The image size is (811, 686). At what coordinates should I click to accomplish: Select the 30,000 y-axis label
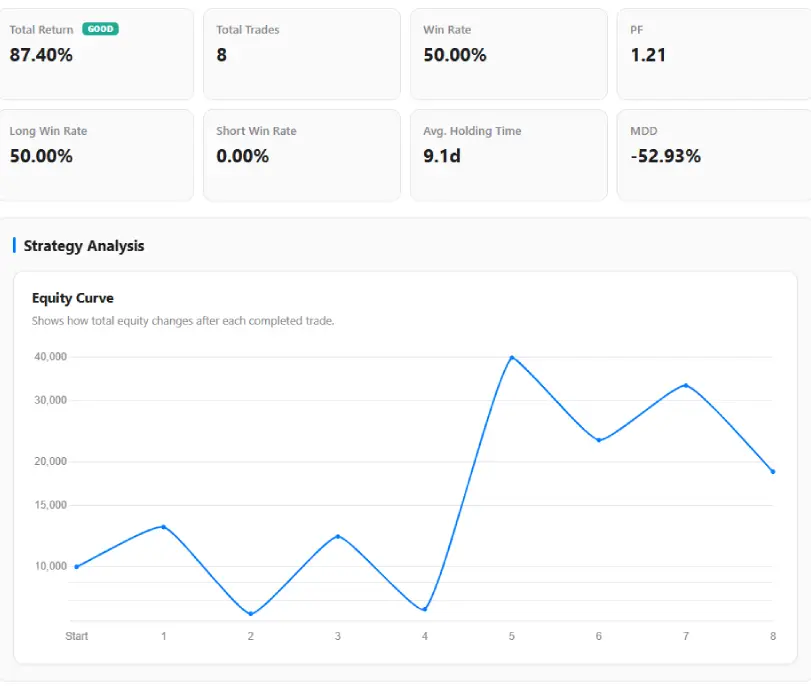pyautogui.click(x=51, y=400)
